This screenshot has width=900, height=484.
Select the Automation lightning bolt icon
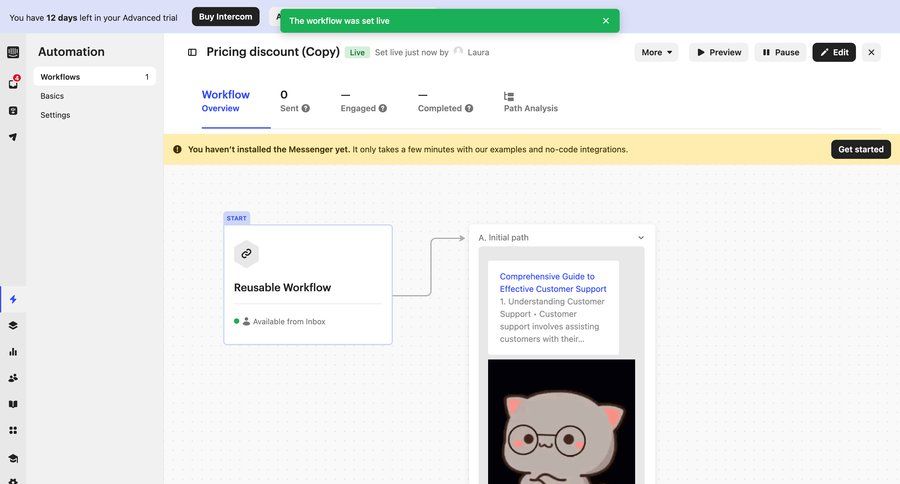tap(13, 299)
